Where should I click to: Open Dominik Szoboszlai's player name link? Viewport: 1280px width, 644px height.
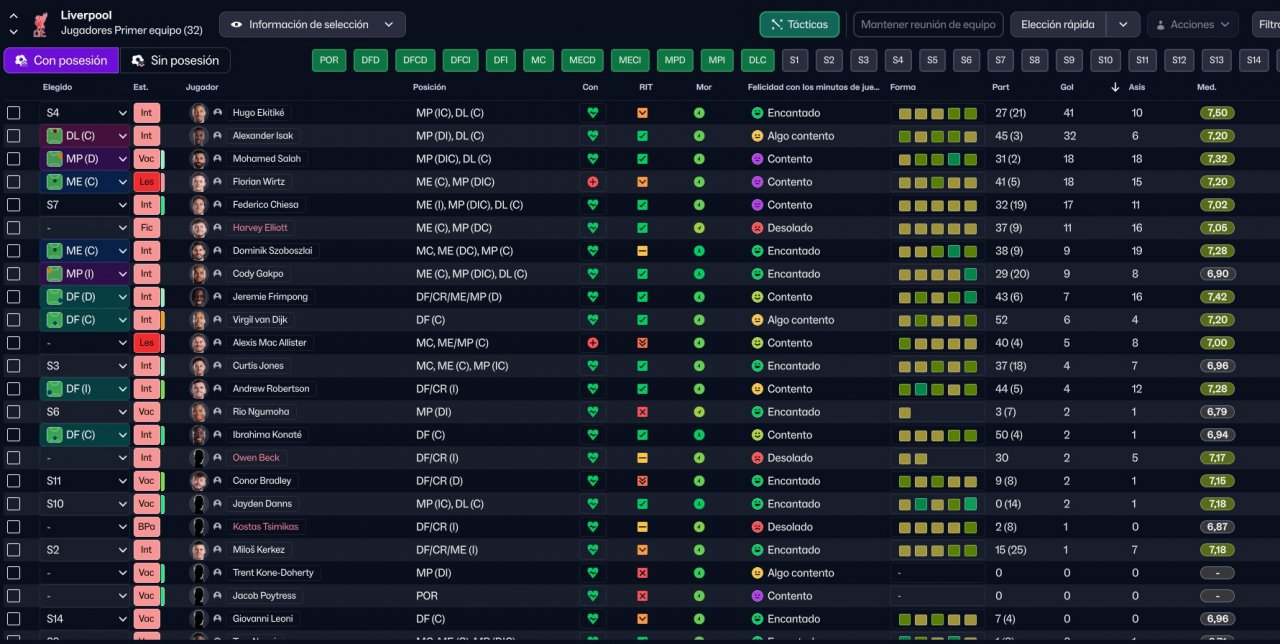[274, 251]
